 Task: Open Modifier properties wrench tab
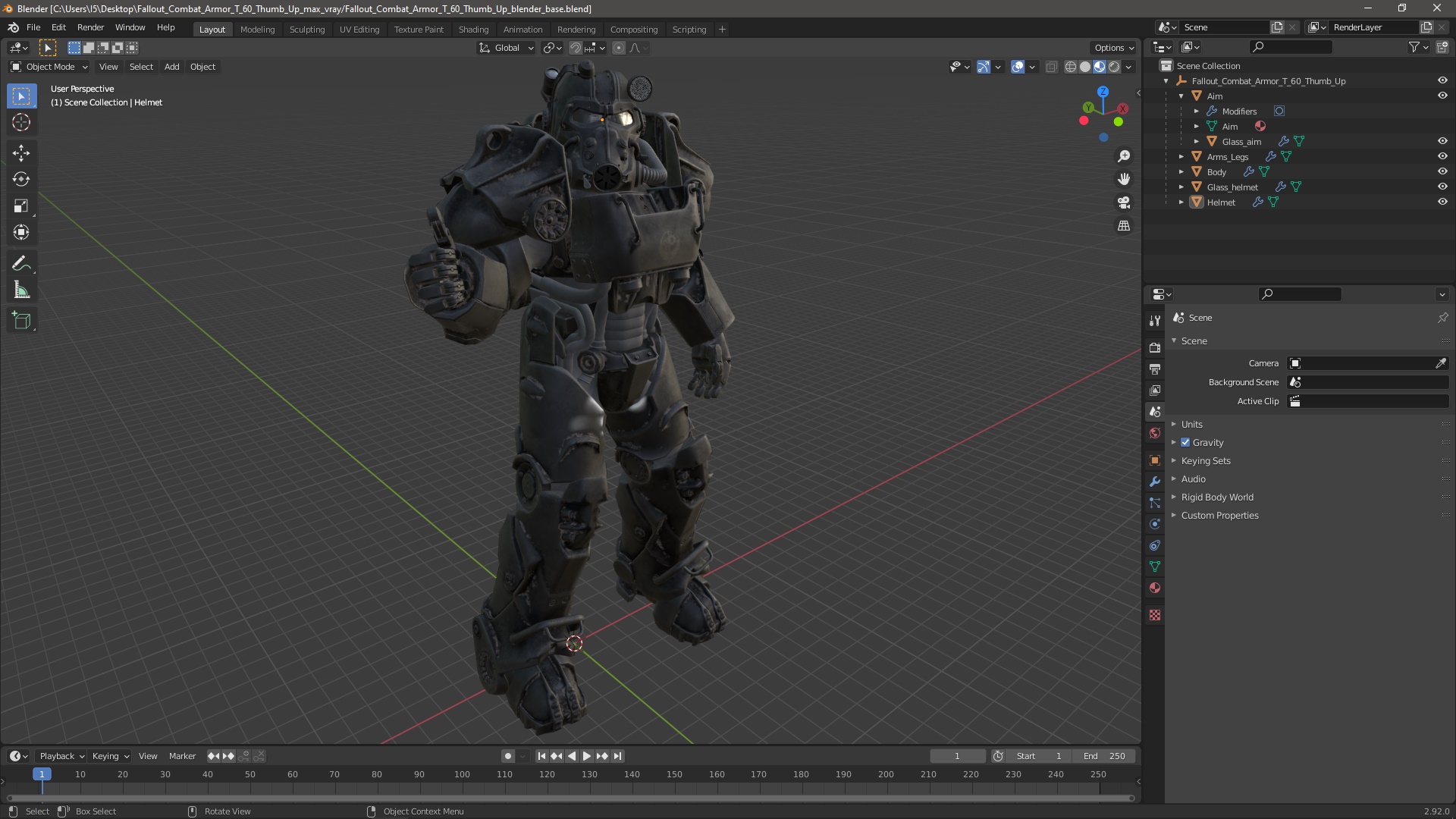pyautogui.click(x=1155, y=482)
